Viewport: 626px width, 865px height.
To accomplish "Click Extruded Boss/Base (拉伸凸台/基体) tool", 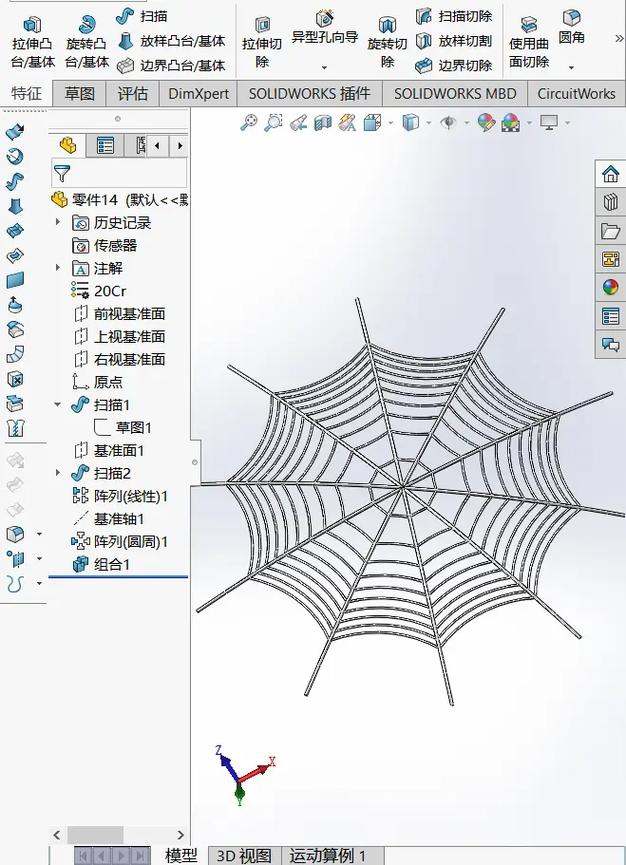I will click(33, 42).
